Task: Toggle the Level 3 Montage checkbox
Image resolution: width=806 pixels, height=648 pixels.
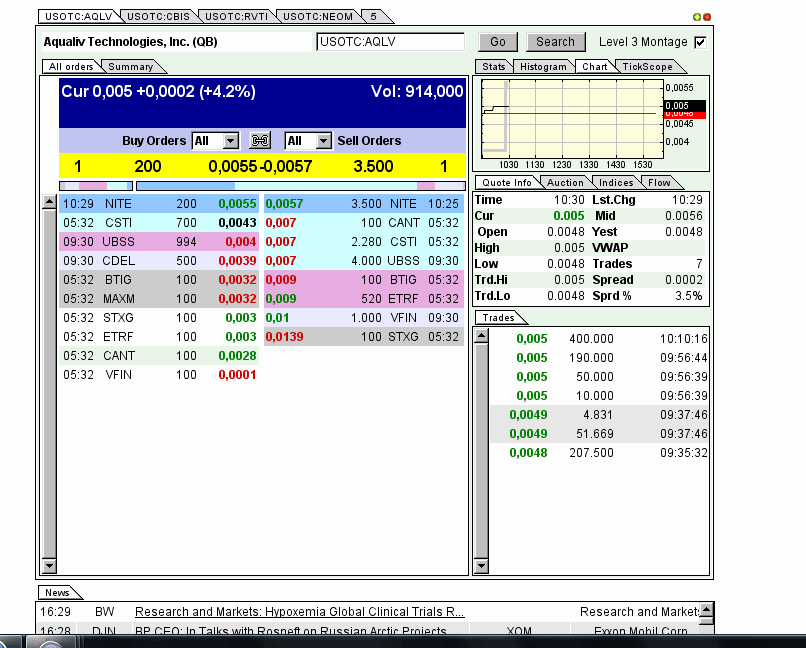Action: (700, 42)
